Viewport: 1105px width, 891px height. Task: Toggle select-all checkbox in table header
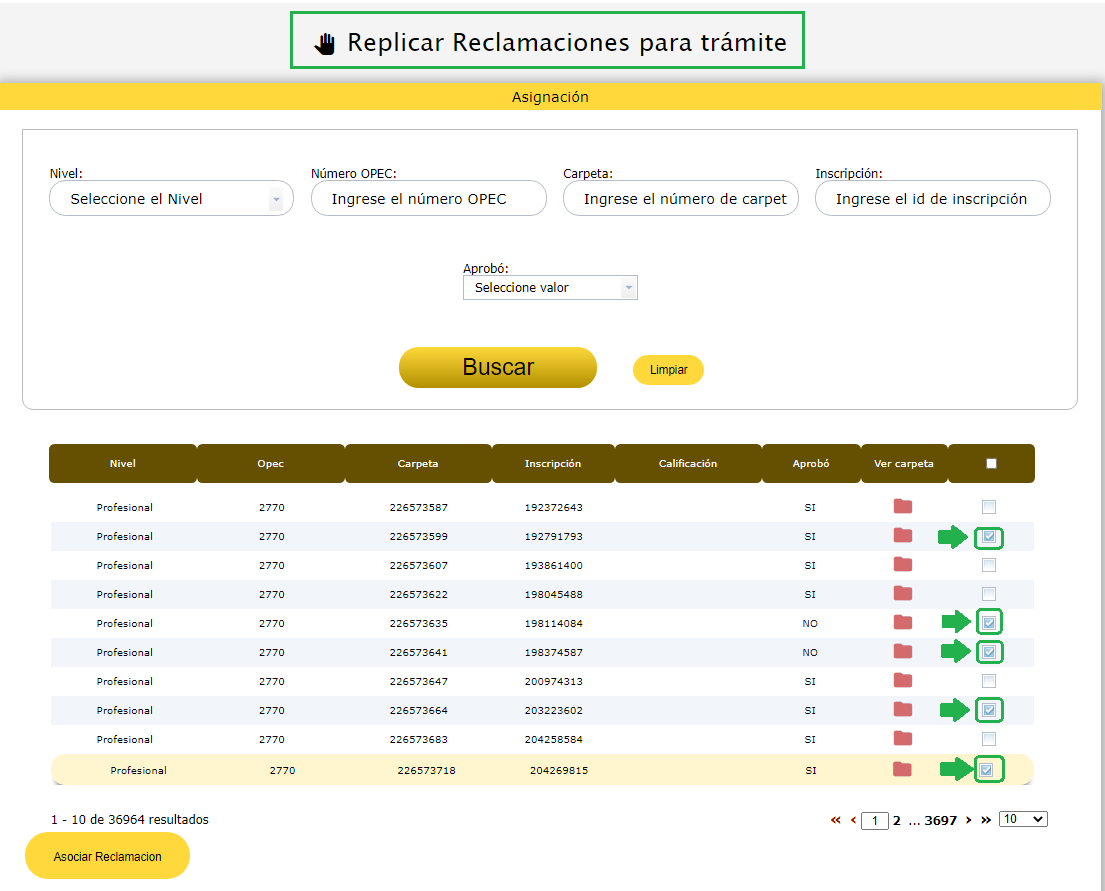coord(991,463)
